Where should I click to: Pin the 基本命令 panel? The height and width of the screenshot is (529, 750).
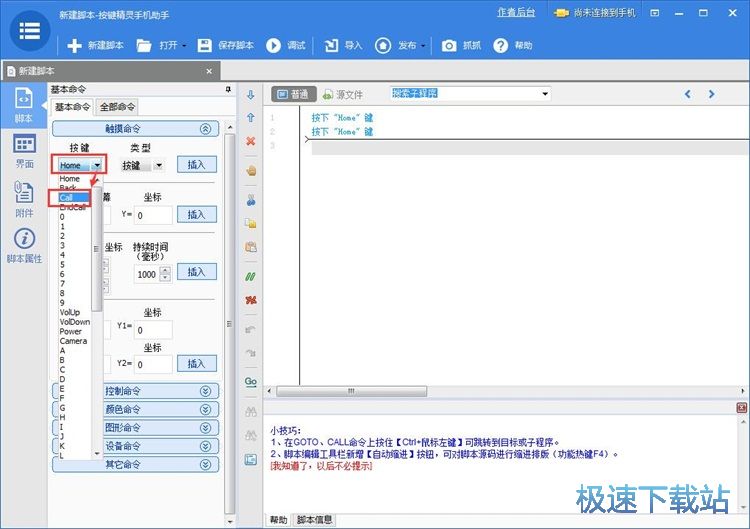coord(228,89)
